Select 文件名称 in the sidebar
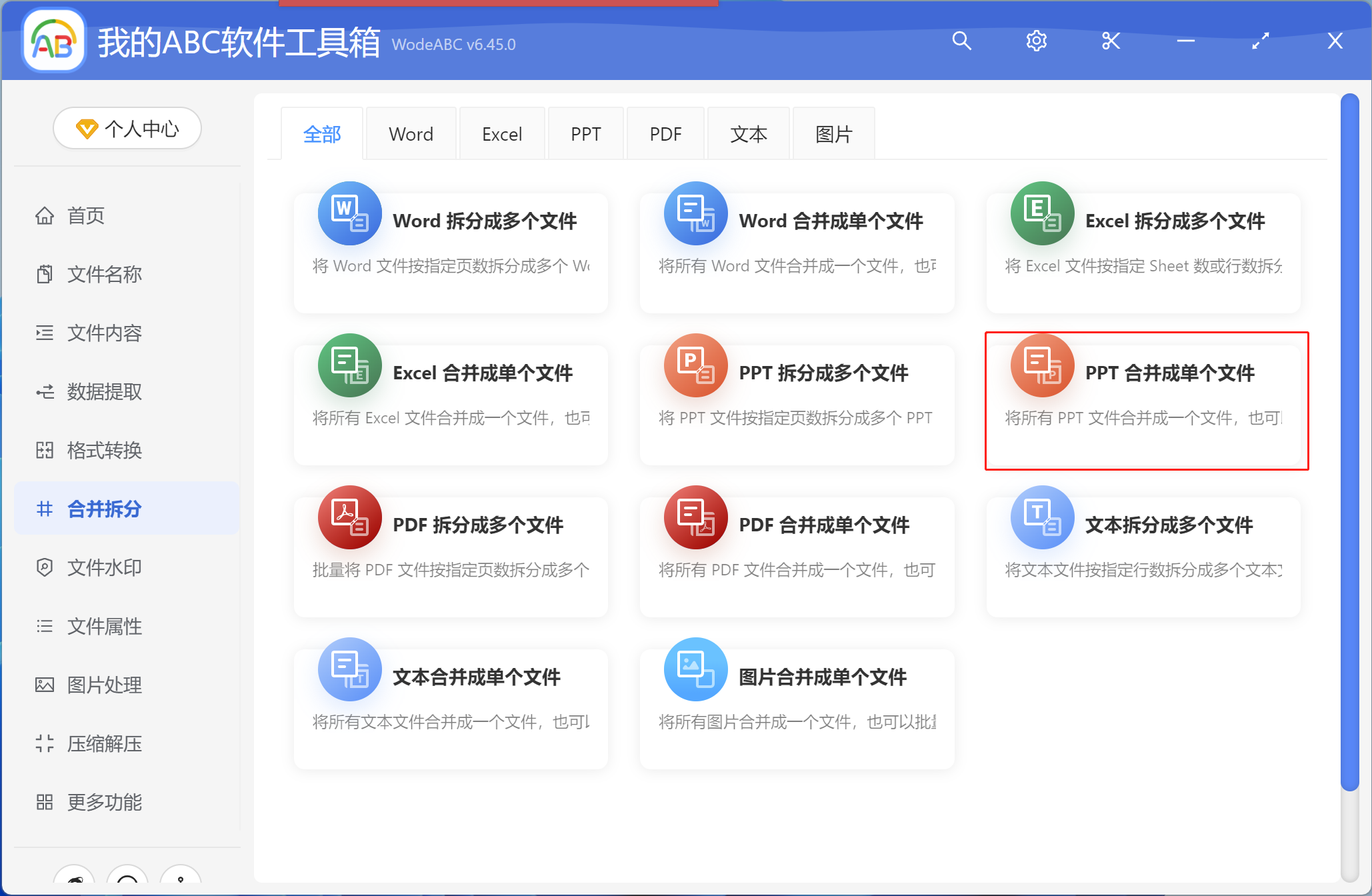1372x896 pixels. pos(103,274)
